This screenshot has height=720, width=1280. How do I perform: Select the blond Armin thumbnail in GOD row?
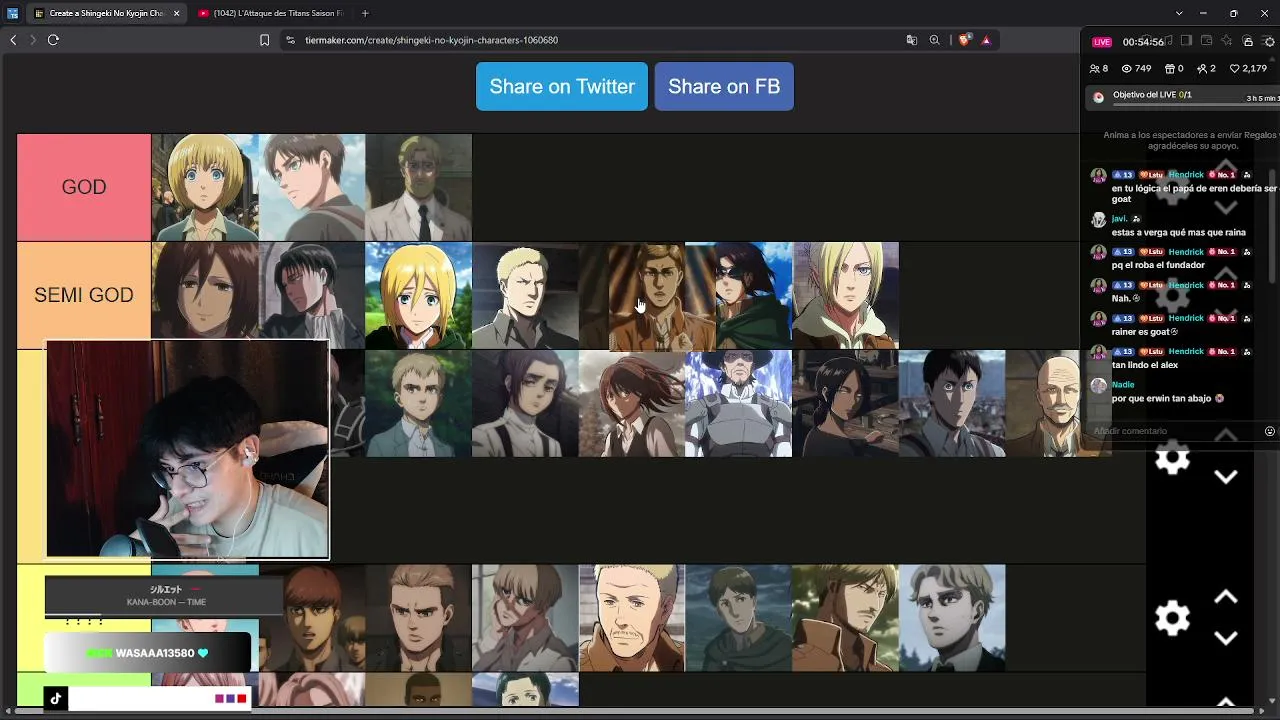pyautogui.click(x=205, y=187)
